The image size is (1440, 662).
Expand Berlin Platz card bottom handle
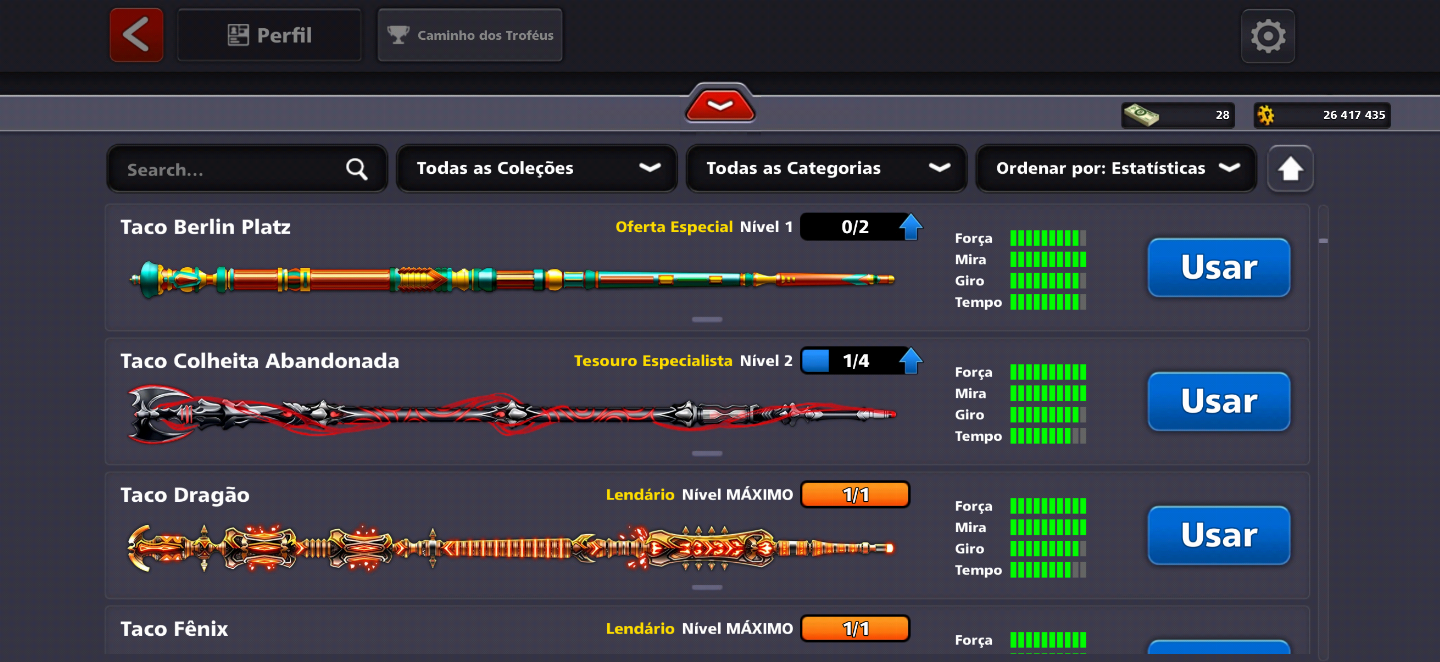coord(707,320)
